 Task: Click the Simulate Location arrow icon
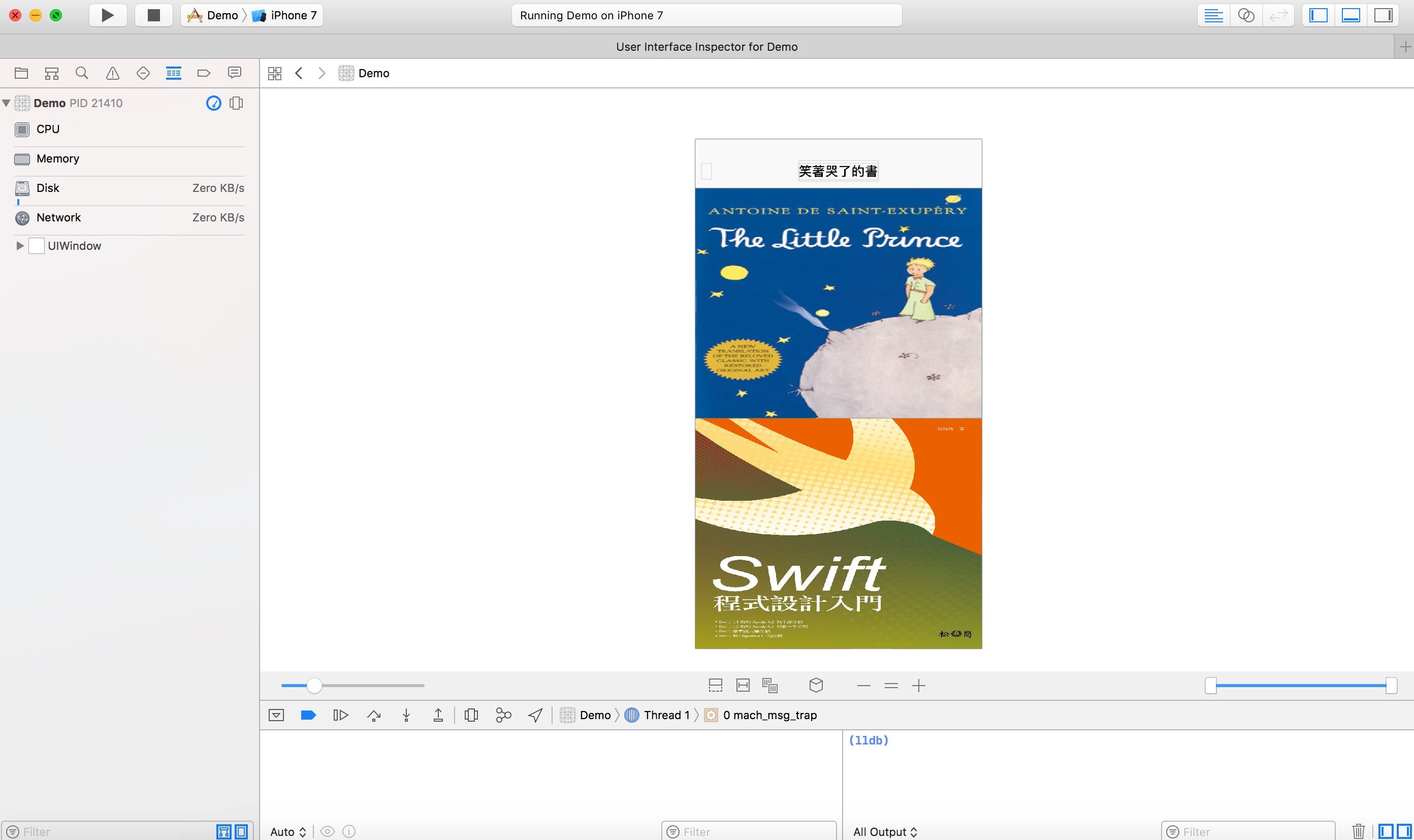[534, 715]
